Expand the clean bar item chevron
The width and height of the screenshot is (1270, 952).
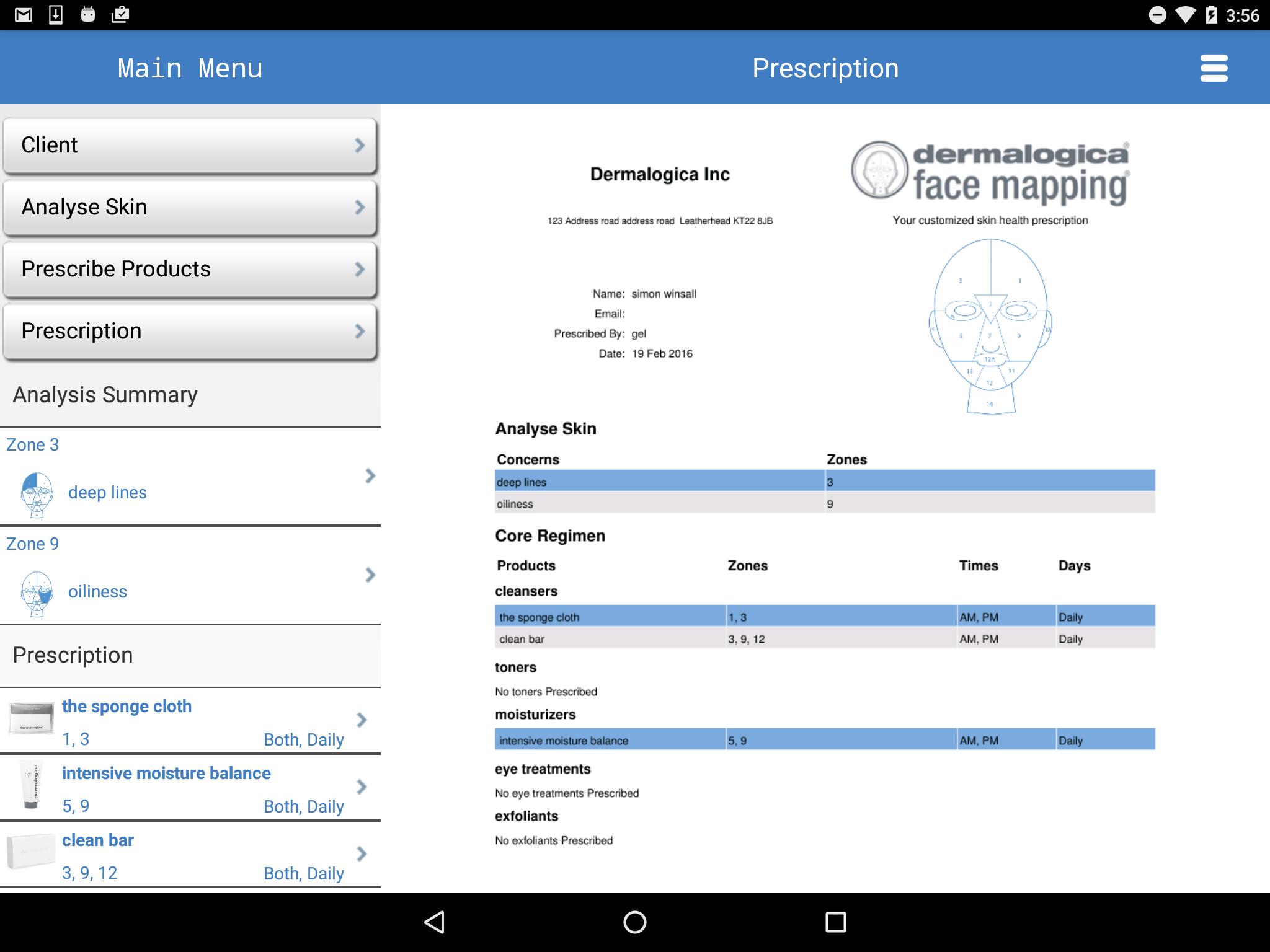pos(362,853)
